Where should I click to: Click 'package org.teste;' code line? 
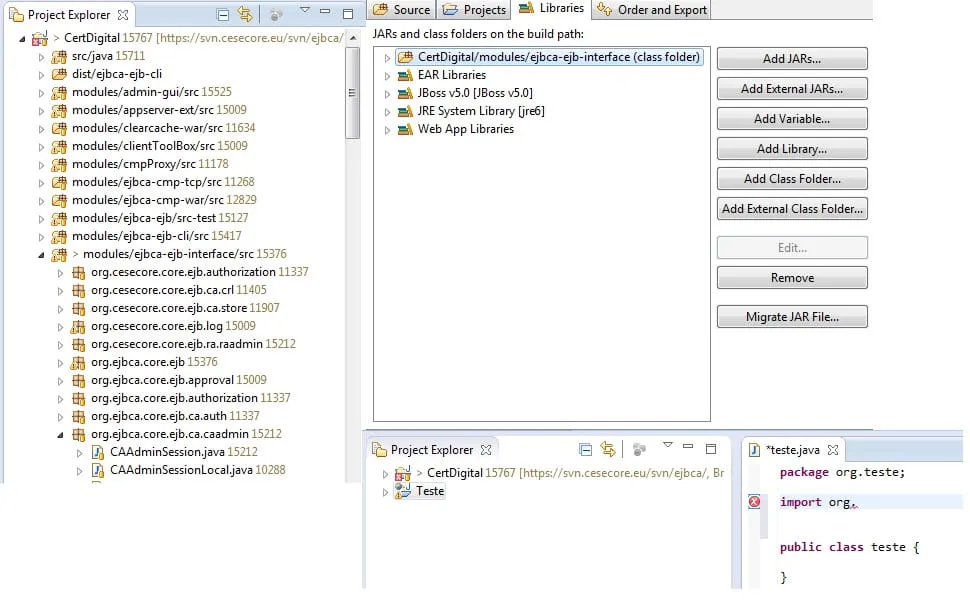point(842,473)
